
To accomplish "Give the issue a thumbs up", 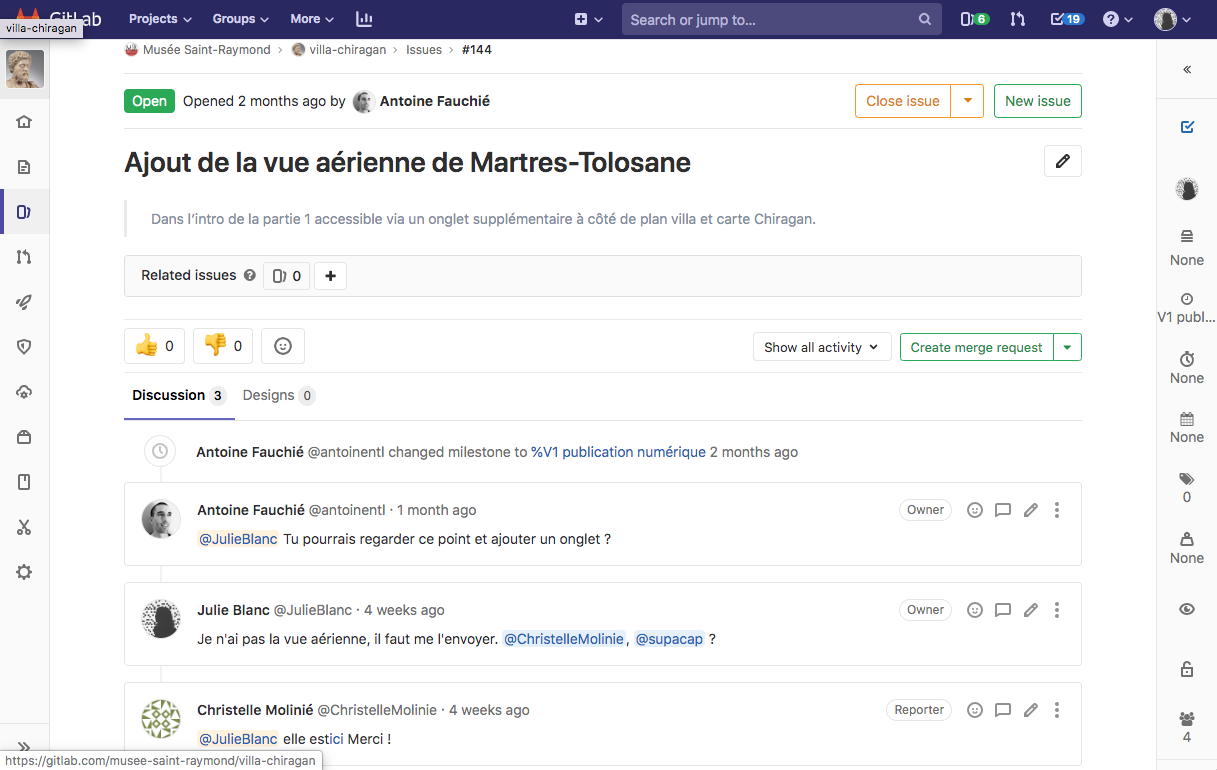I will coord(155,346).
